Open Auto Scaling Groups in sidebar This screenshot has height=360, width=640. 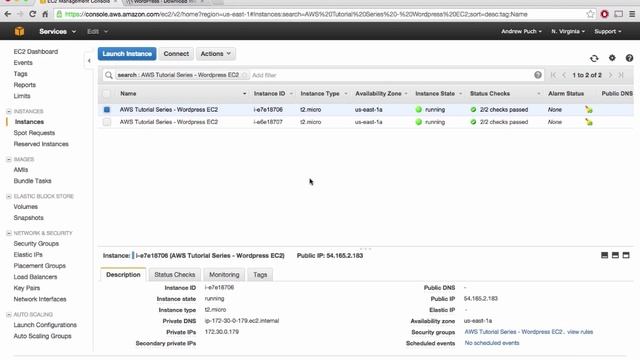(42, 336)
